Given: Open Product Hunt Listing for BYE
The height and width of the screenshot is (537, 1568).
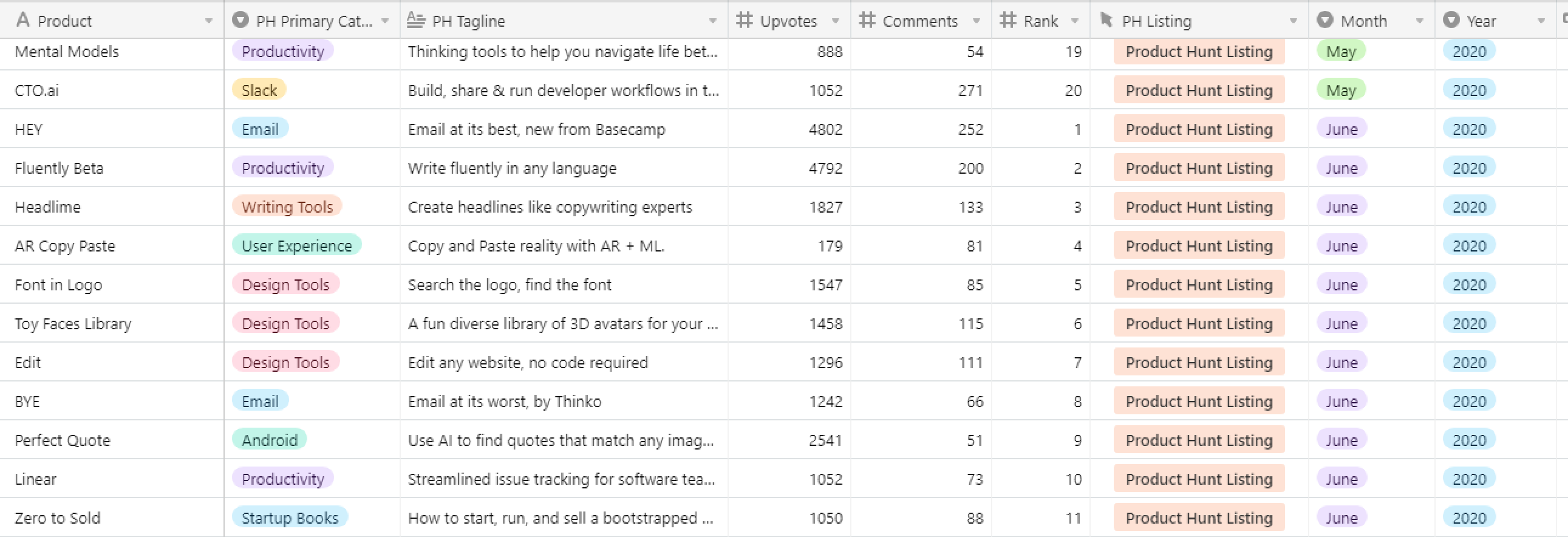Looking at the screenshot, I should 1199,402.
